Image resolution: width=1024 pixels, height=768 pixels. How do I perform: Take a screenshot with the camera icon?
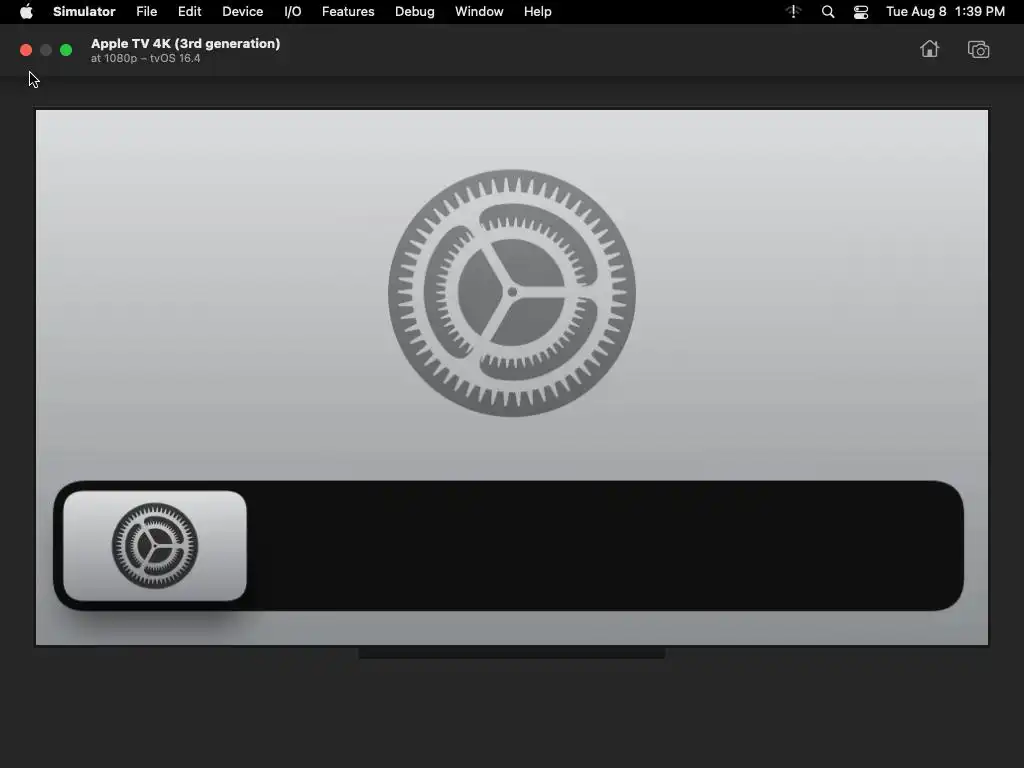[x=978, y=50]
